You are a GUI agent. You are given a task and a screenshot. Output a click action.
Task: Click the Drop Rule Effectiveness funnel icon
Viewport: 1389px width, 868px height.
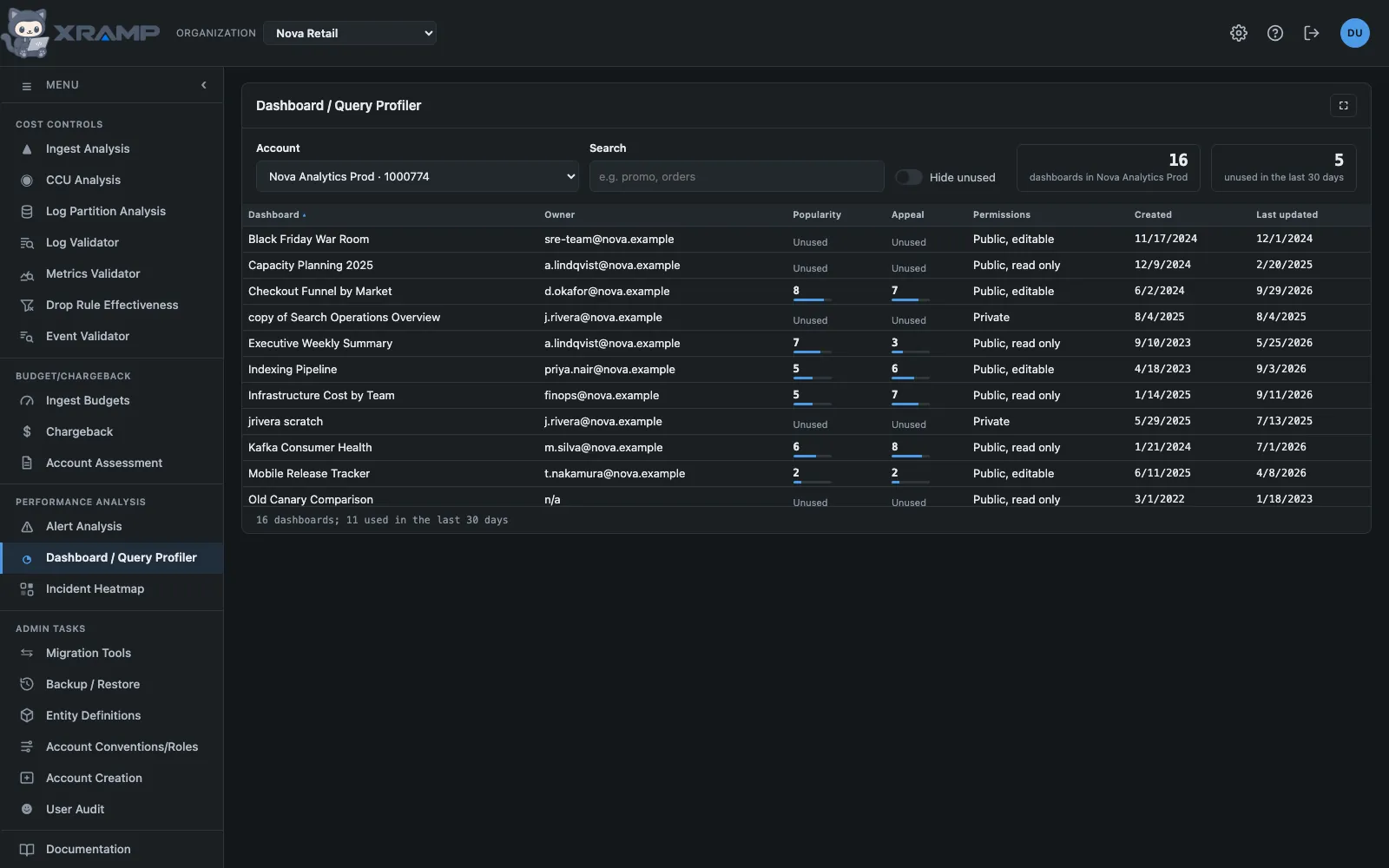tap(27, 306)
